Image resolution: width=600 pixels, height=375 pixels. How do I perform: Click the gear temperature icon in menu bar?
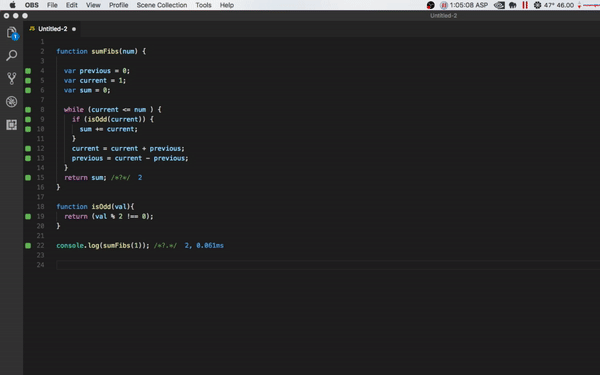pyautogui.click(x=537, y=5)
